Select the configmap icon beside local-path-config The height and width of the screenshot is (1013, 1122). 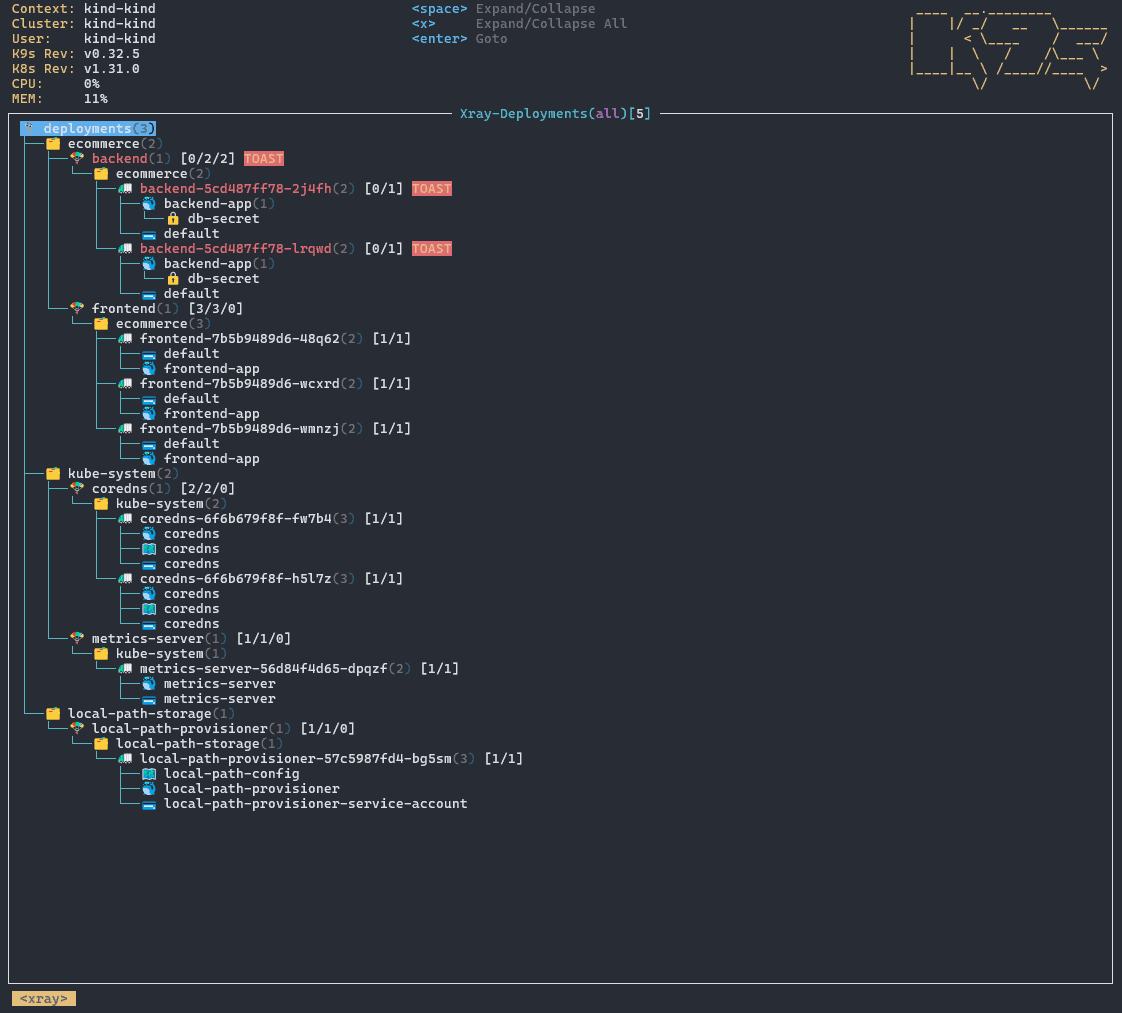[x=150, y=773]
